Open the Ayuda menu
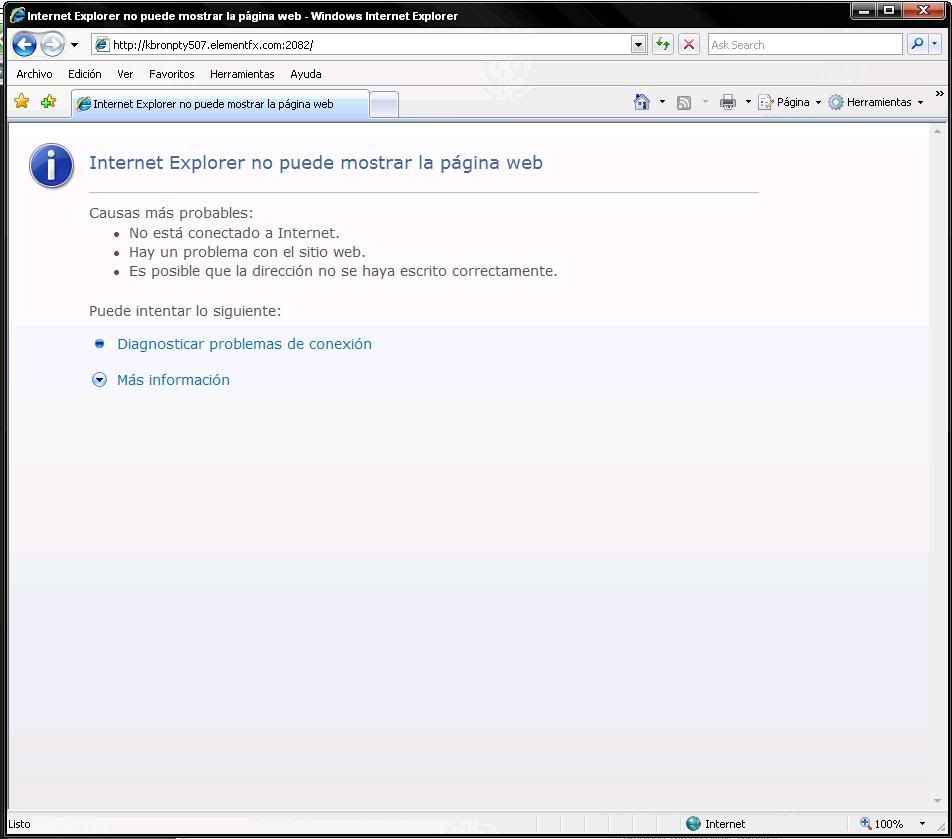Image resolution: width=952 pixels, height=839 pixels. click(x=305, y=74)
